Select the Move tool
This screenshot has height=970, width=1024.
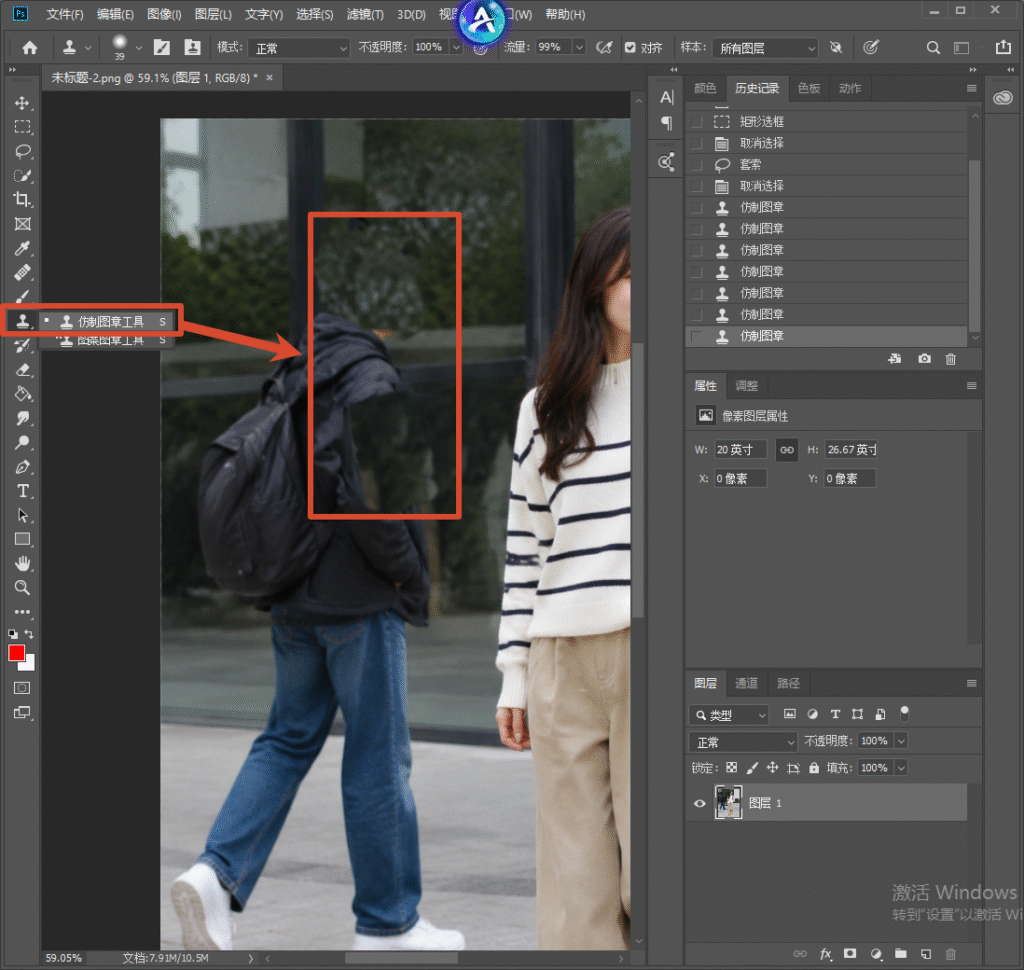point(22,103)
